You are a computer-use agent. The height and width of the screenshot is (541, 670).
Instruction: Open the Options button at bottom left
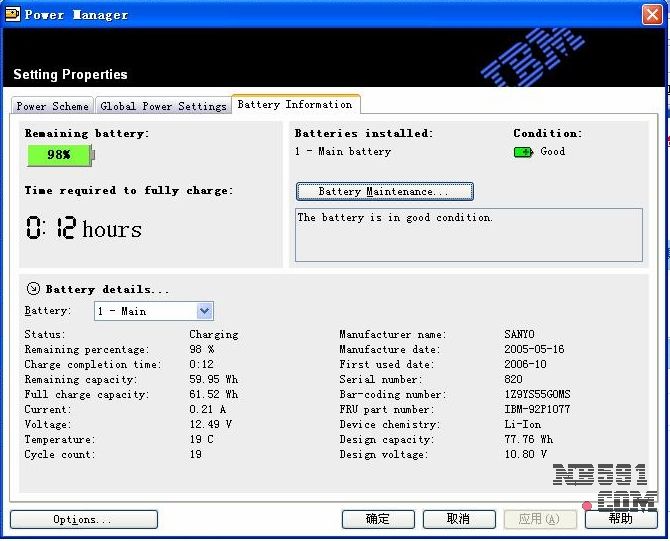click(83, 520)
